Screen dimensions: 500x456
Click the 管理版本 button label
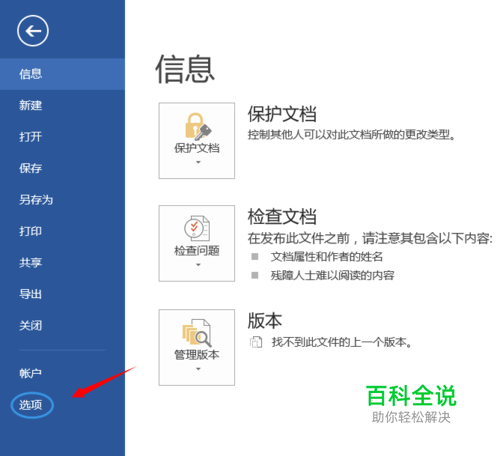click(197, 355)
